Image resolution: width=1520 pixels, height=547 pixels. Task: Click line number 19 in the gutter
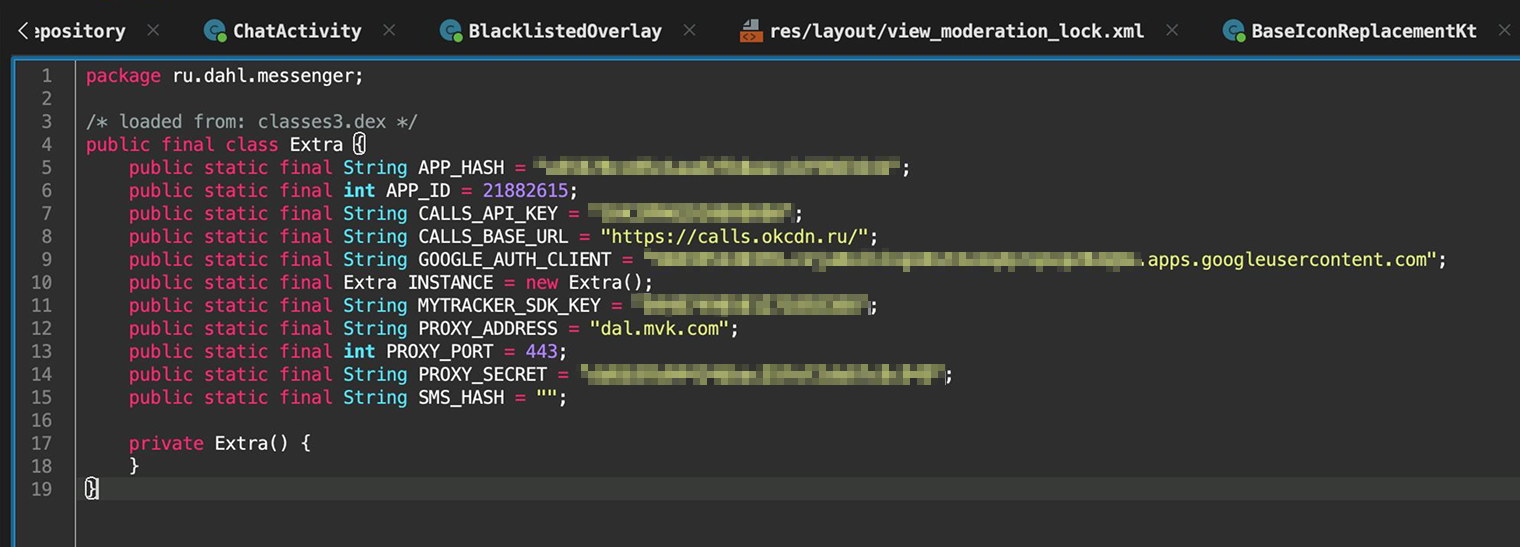(41, 489)
